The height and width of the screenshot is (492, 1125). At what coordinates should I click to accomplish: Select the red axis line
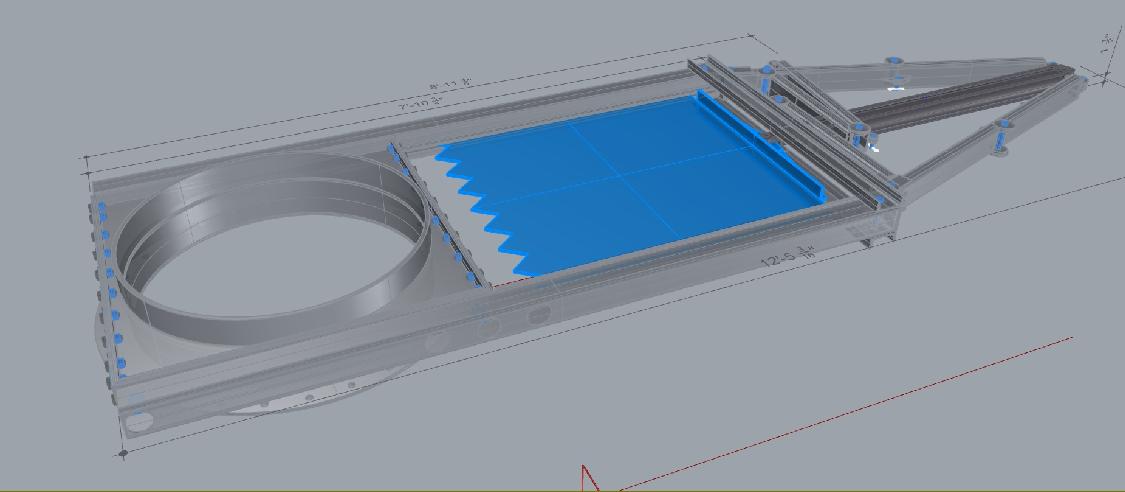(850, 410)
